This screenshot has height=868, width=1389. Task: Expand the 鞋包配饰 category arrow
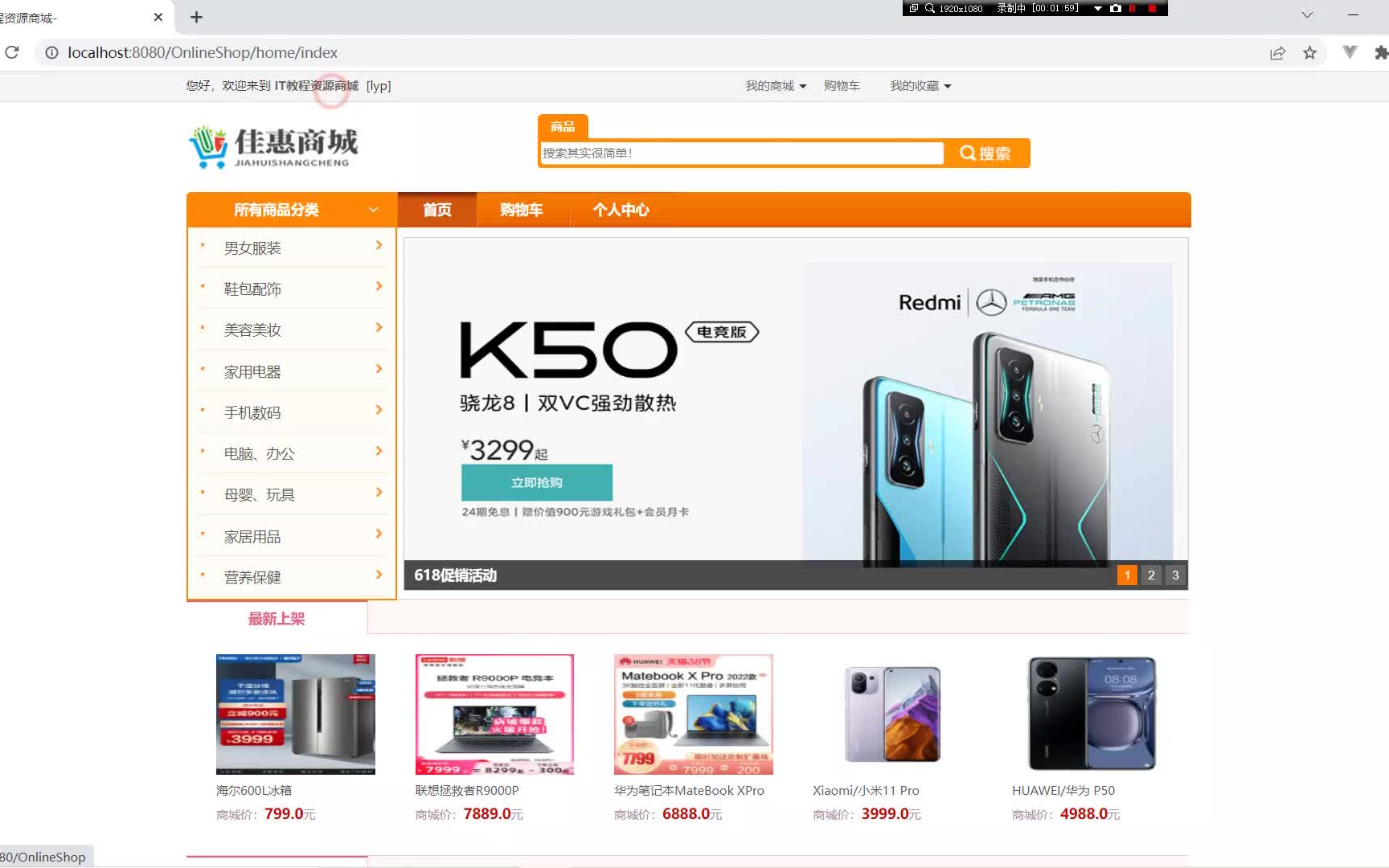pyautogui.click(x=379, y=286)
